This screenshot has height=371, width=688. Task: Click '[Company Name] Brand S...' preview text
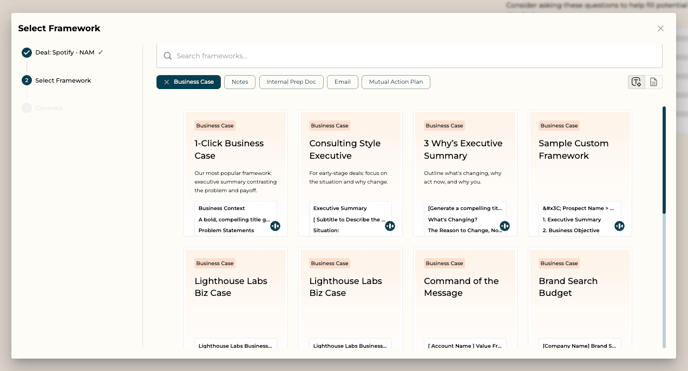click(x=579, y=346)
